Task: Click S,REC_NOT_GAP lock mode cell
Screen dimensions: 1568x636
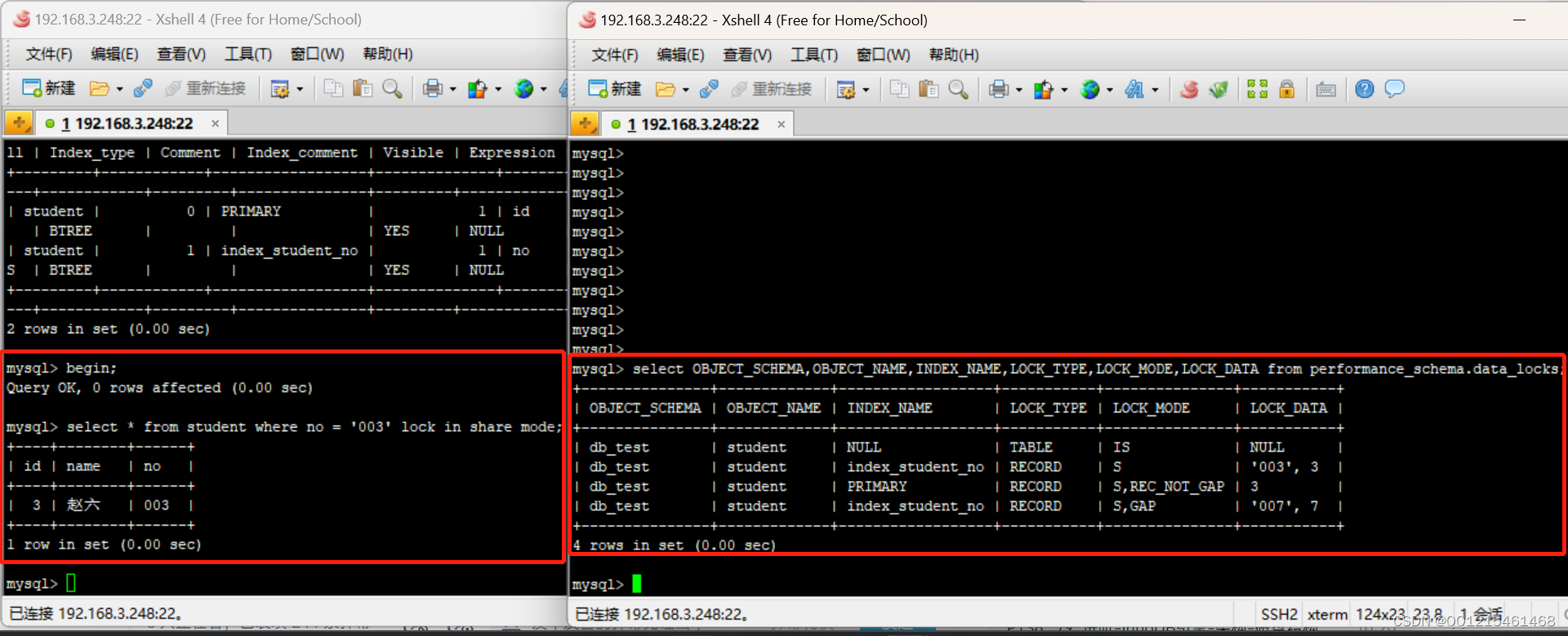Action: click(x=1169, y=487)
